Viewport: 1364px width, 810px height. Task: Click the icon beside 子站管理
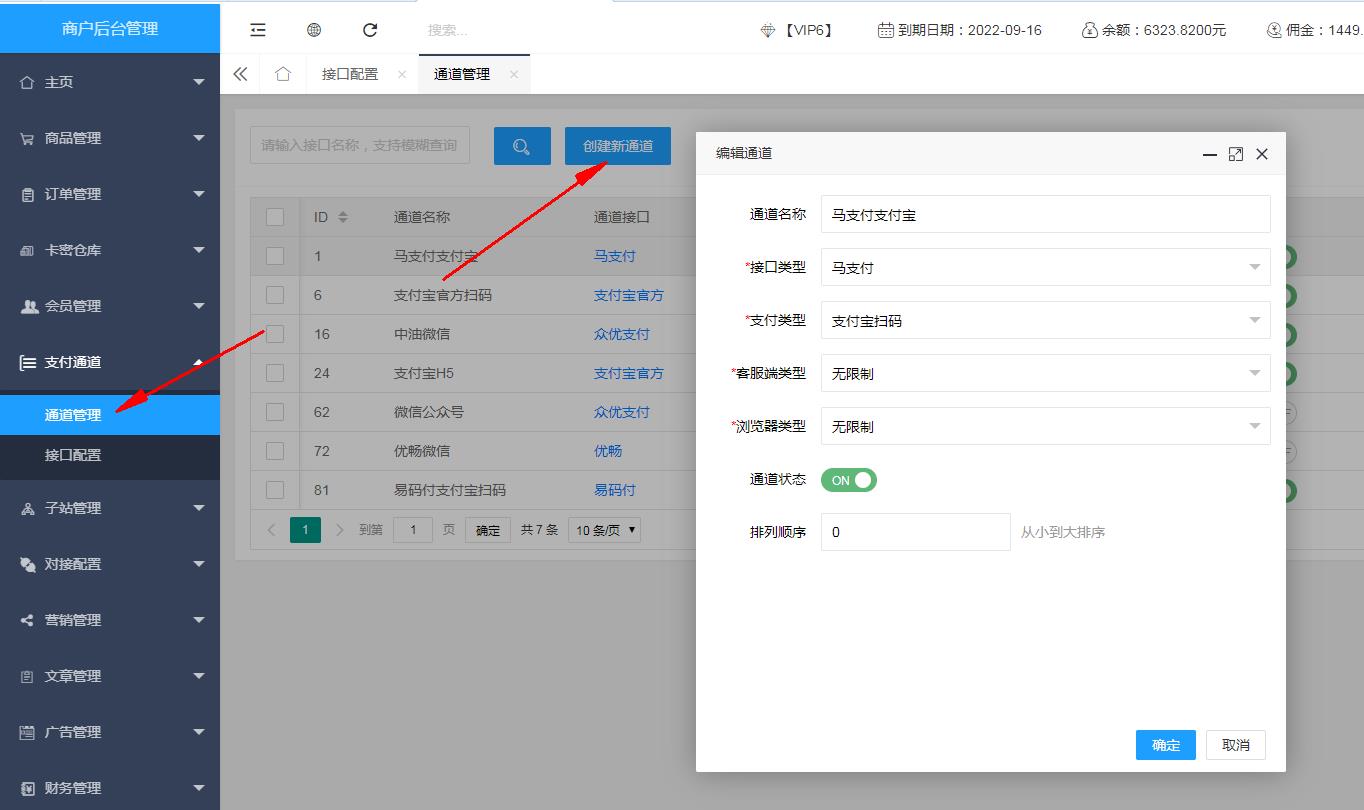pos(27,508)
